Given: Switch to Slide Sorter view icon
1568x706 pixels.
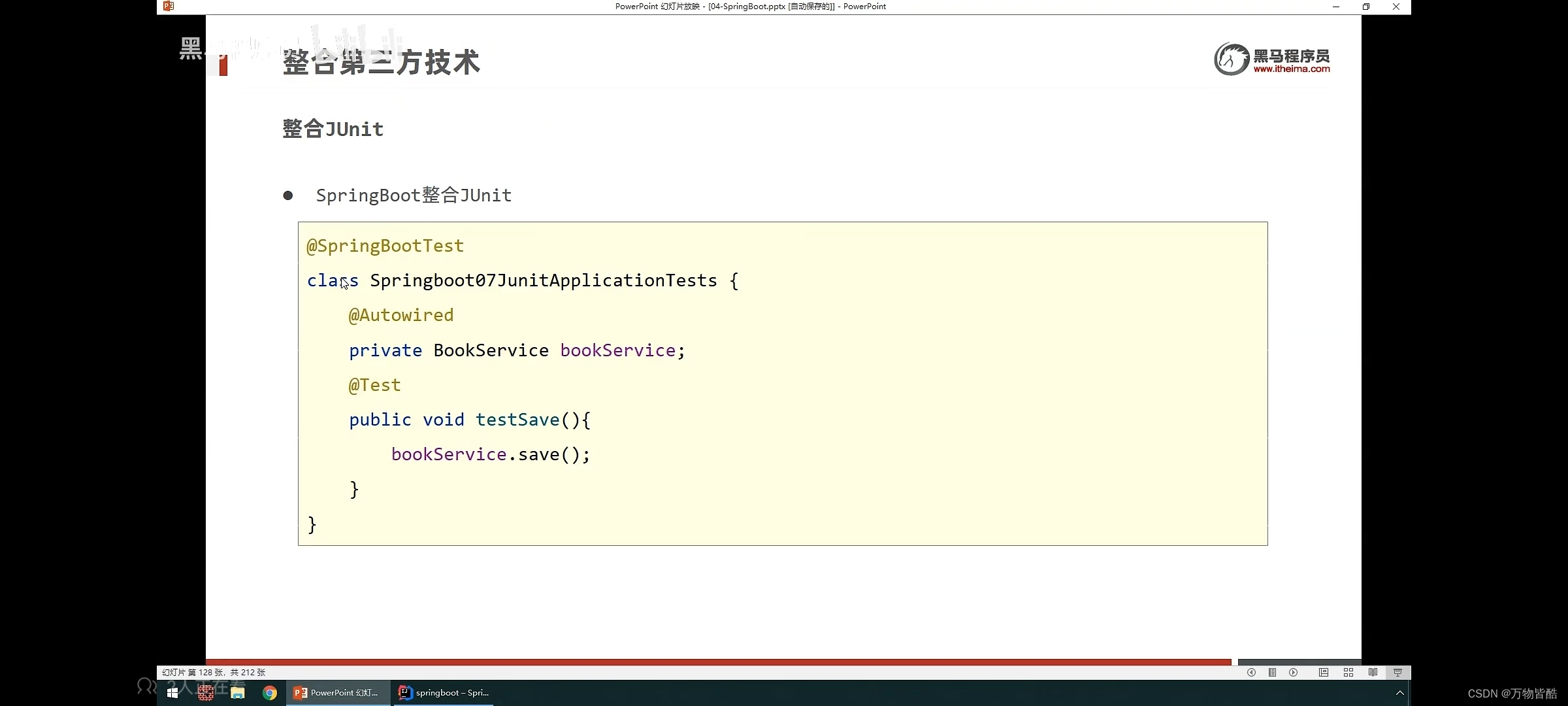Looking at the screenshot, I should coord(1348,672).
